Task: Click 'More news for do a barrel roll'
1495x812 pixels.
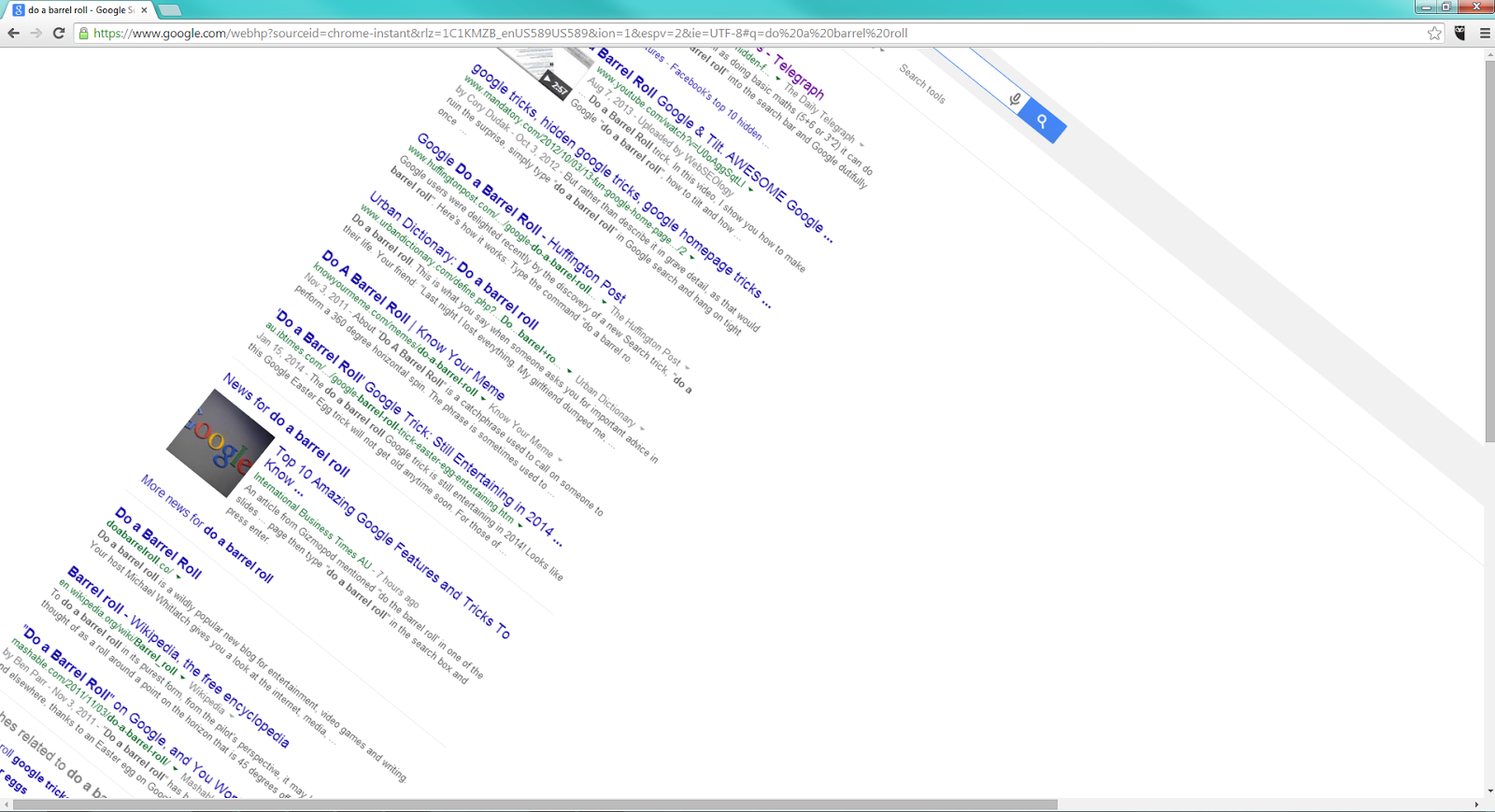Action: tap(207, 529)
